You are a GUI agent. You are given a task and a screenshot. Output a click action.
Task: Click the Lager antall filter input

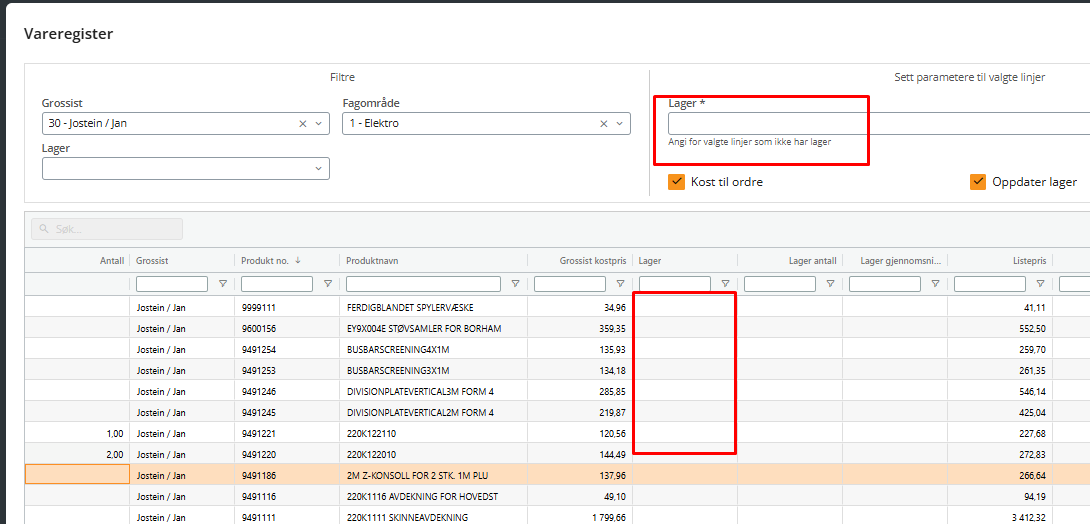tap(780, 284)
